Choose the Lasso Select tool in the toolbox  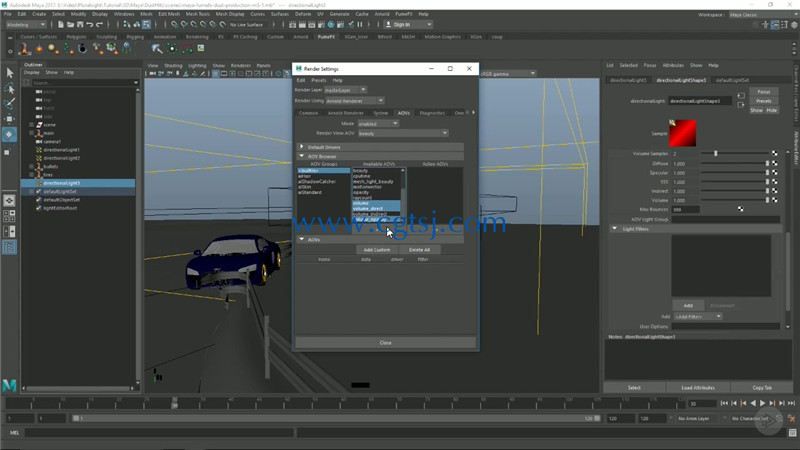[x=10, y=88]
